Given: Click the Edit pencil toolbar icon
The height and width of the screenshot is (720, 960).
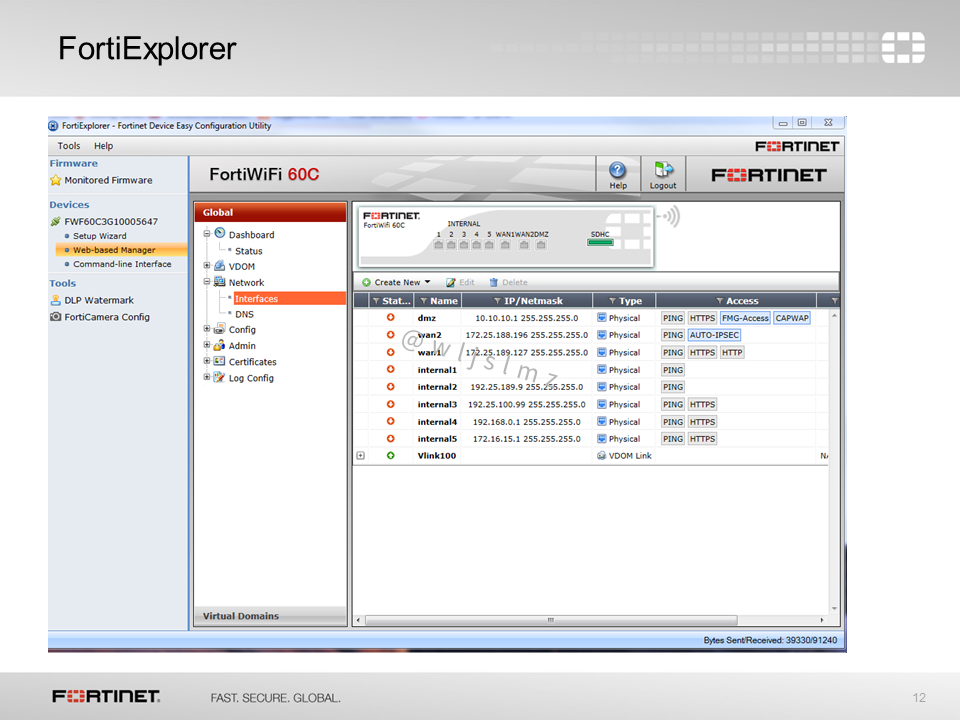Looking at the screenshot, I should (451, 282).
